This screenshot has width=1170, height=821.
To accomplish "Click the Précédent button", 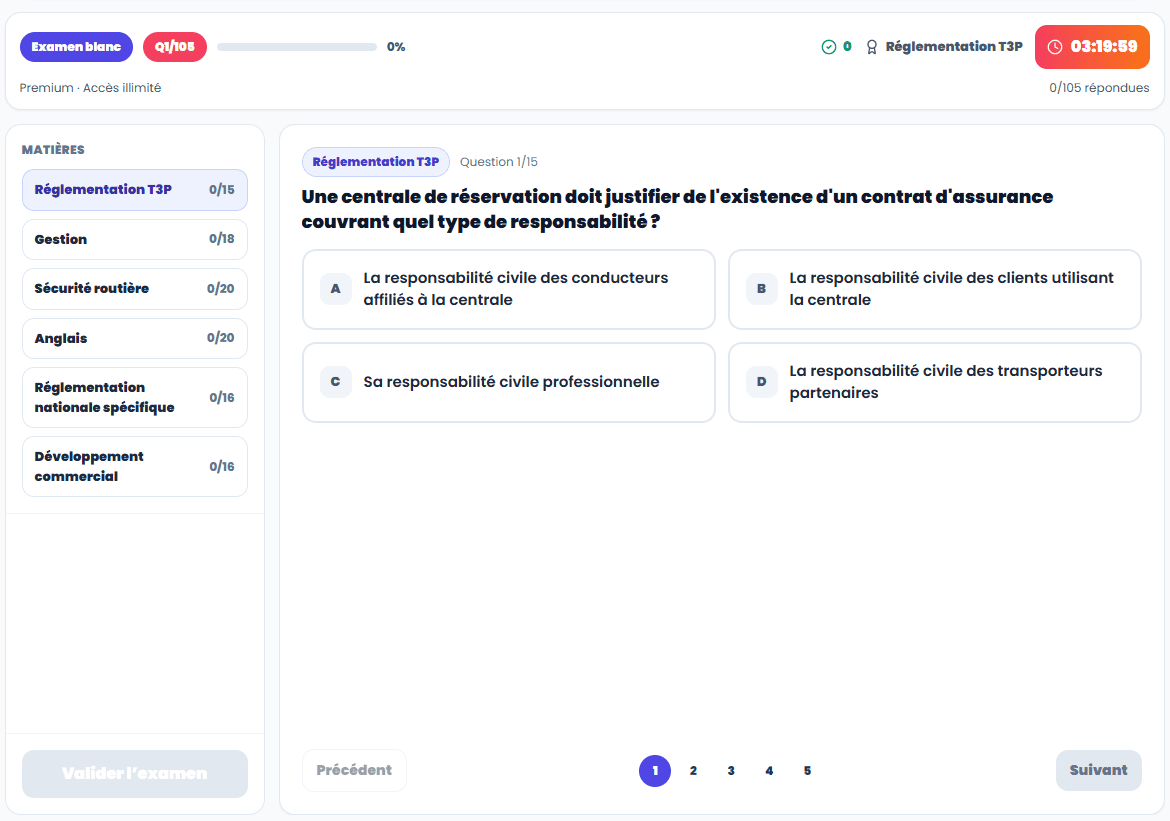I will click(354, 770).
